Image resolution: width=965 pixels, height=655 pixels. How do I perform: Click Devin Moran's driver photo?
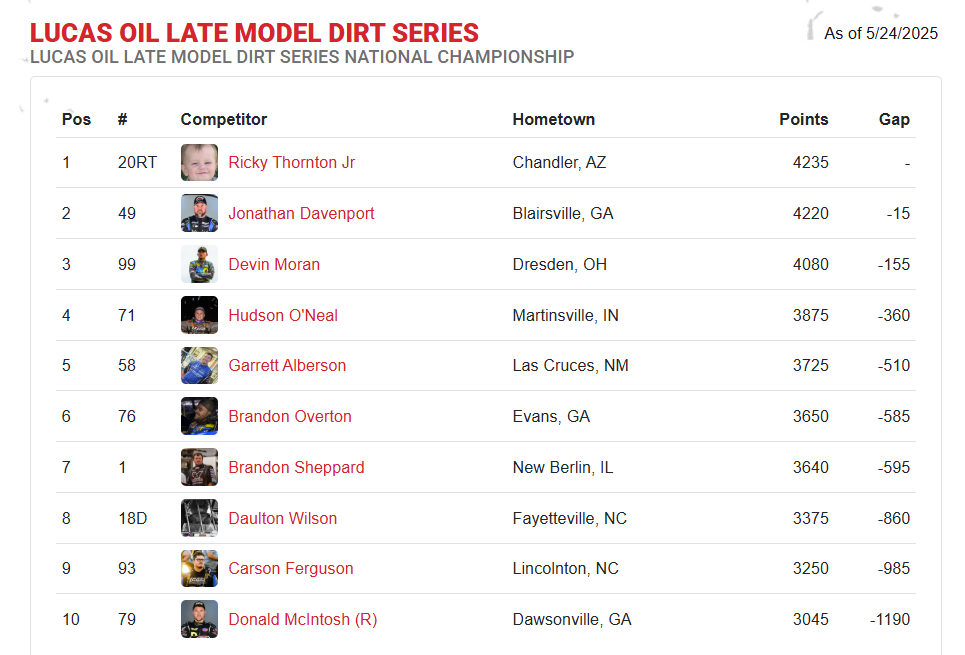199,264
